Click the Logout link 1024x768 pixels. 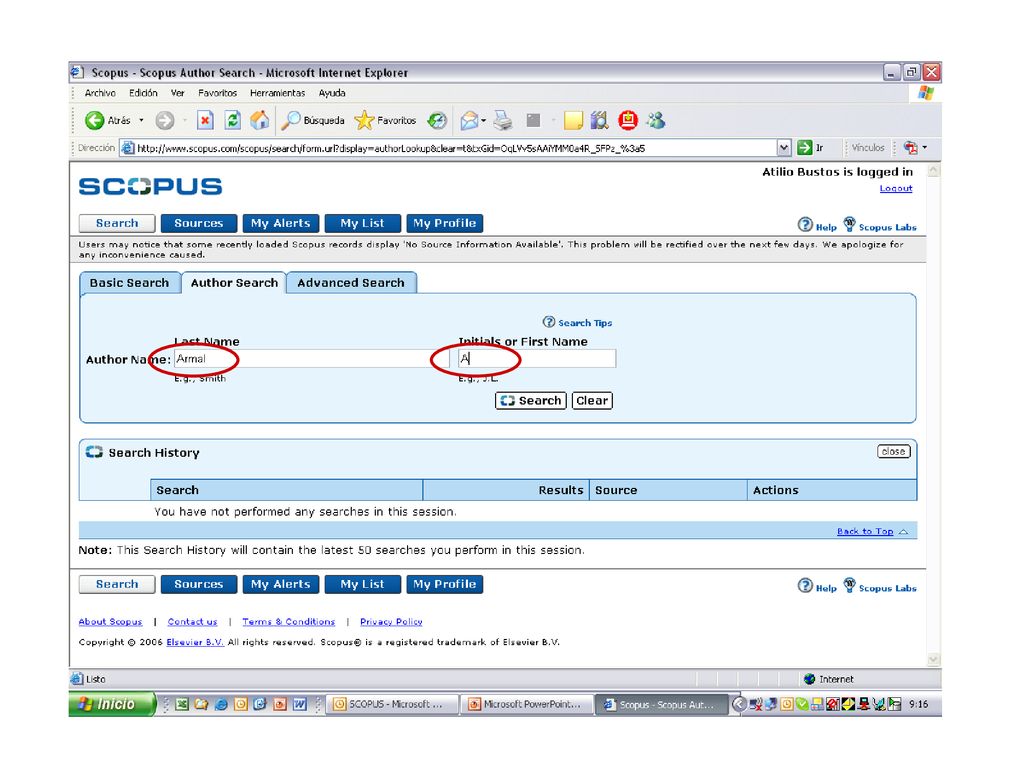pos(895,188)
